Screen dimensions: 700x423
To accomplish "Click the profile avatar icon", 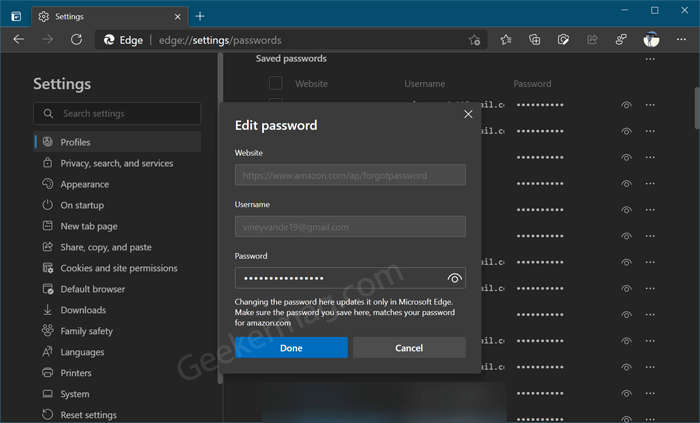I will [x=651, y=40].
